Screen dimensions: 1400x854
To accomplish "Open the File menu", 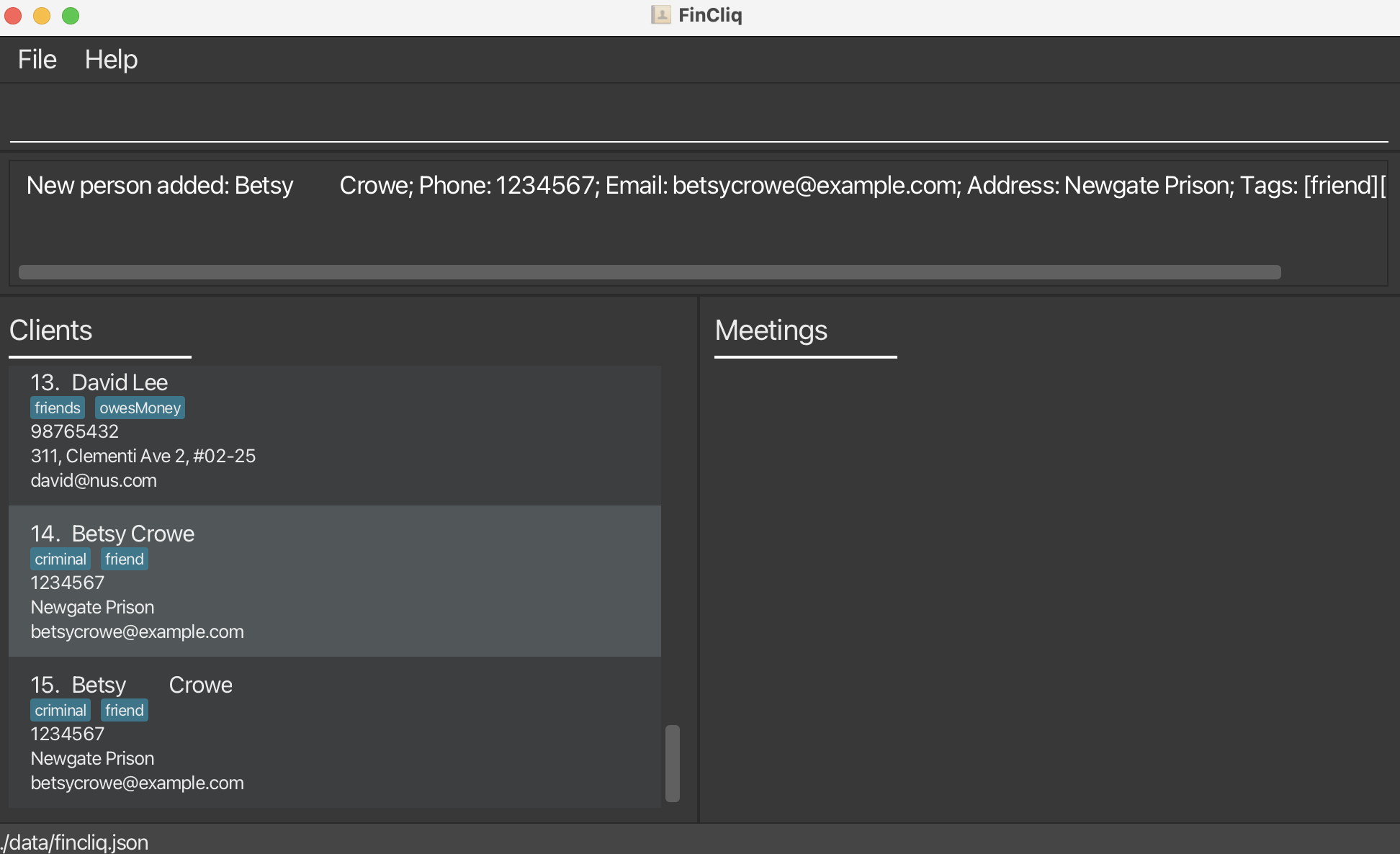I will (37, 59).
